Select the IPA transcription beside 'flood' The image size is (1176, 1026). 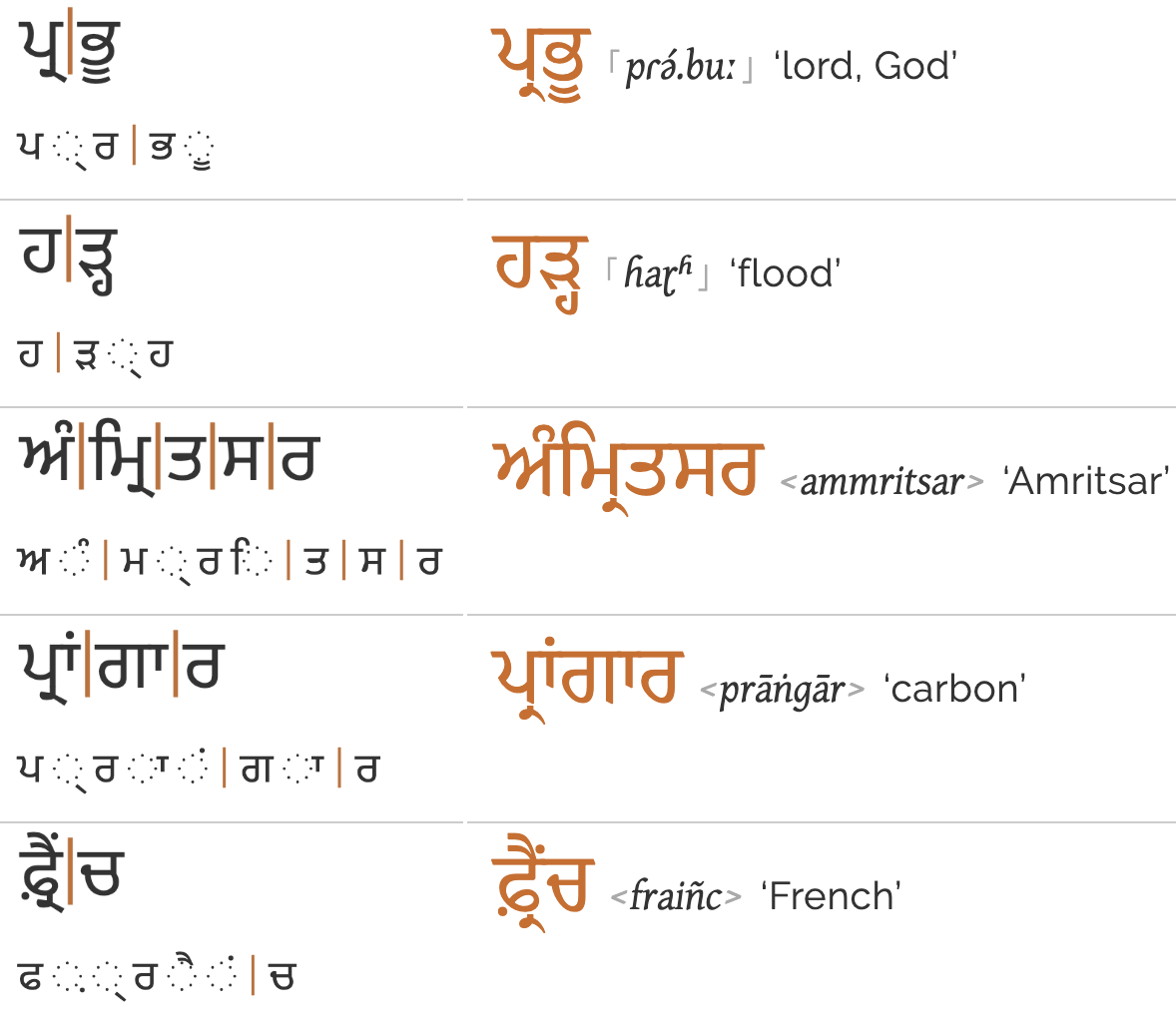[659, 274]
